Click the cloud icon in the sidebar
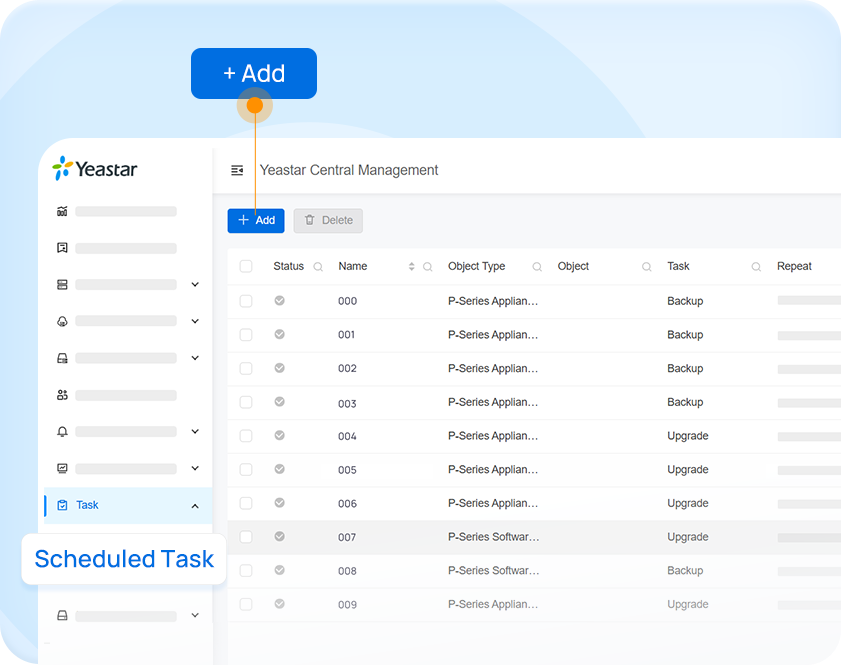Screen dimensions: 841x665 (62, 320)
